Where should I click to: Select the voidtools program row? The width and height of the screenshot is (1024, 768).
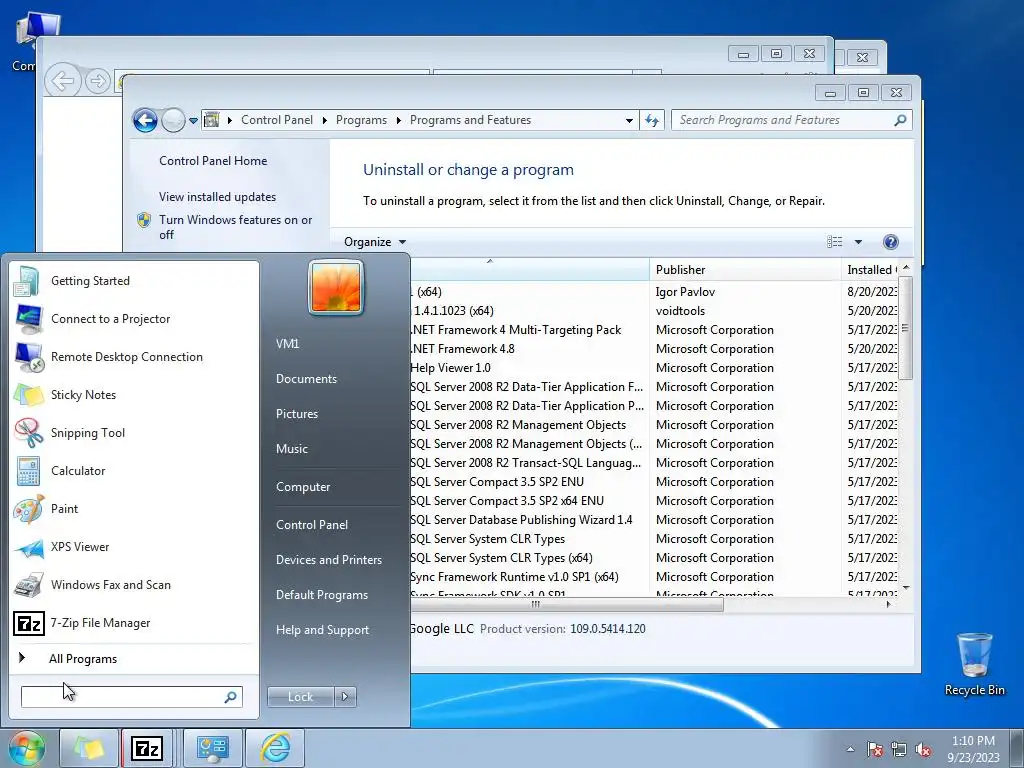[x=653, y=311]
